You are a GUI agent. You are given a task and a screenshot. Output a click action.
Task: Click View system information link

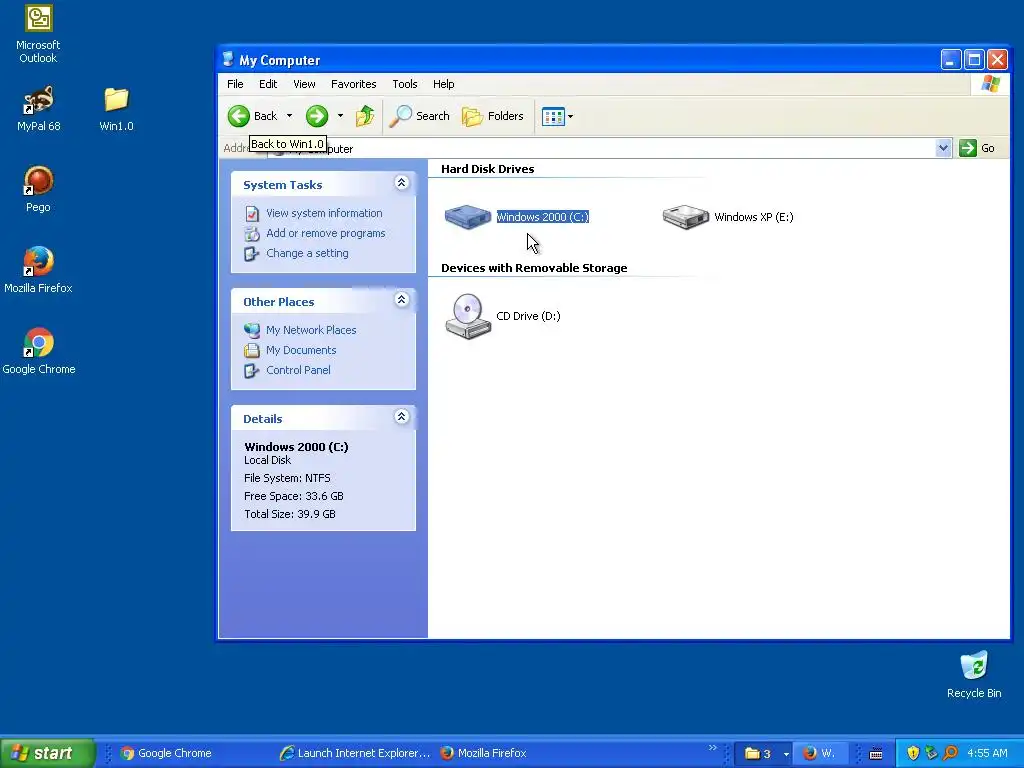coord(324,213)
